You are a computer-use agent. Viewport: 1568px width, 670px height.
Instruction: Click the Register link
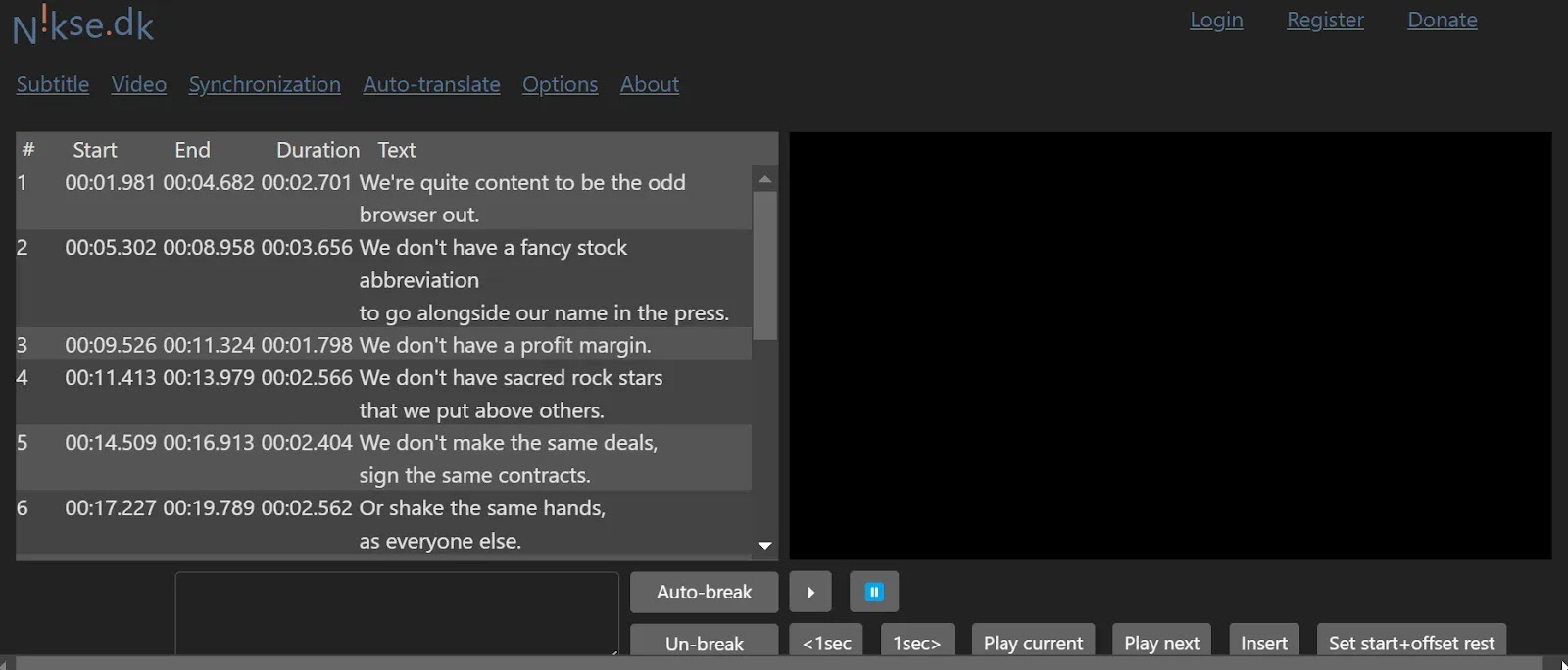coord(1325,20)
